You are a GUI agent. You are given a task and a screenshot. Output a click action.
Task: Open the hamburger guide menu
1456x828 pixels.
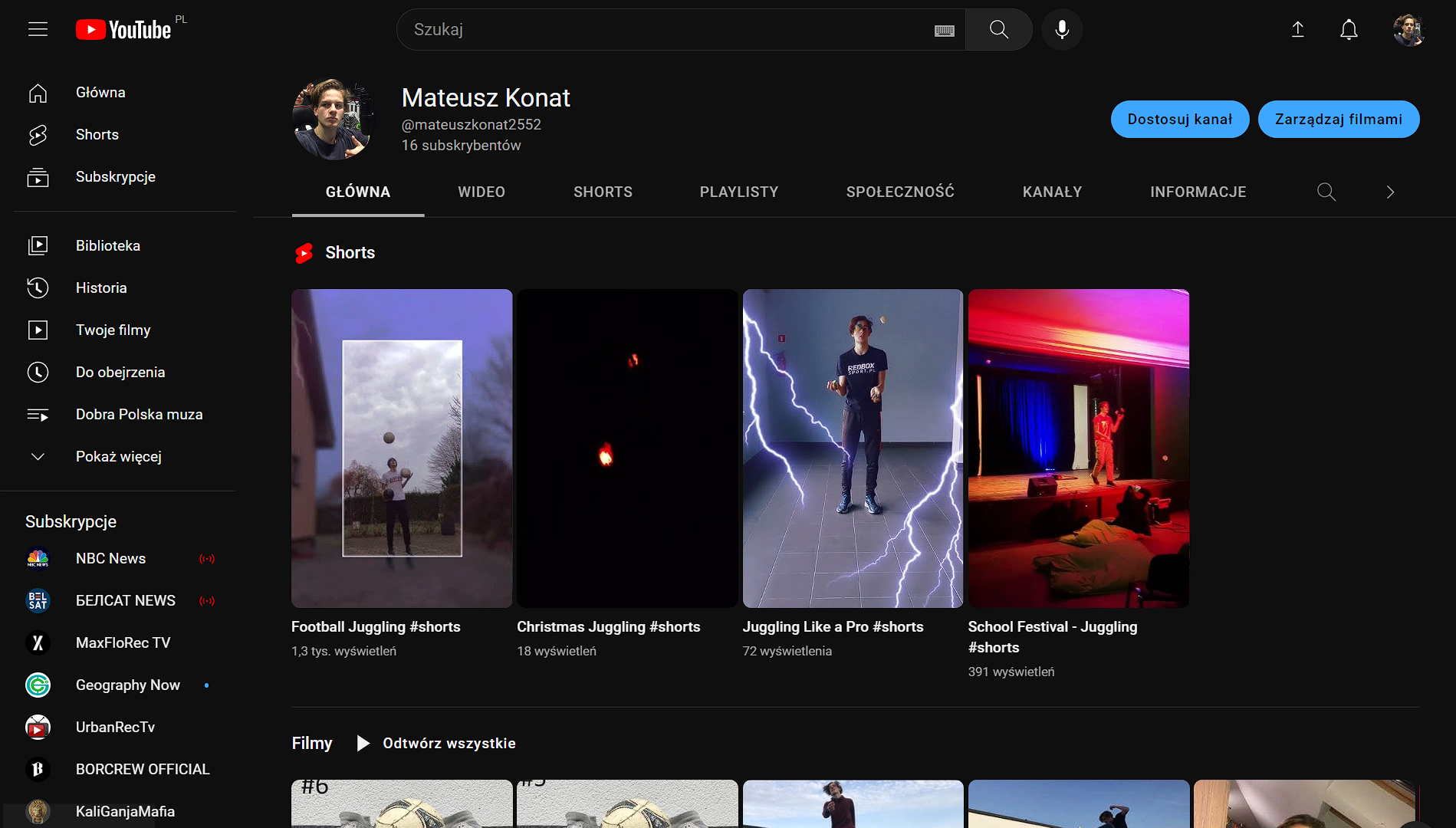(x=38, y=29)
